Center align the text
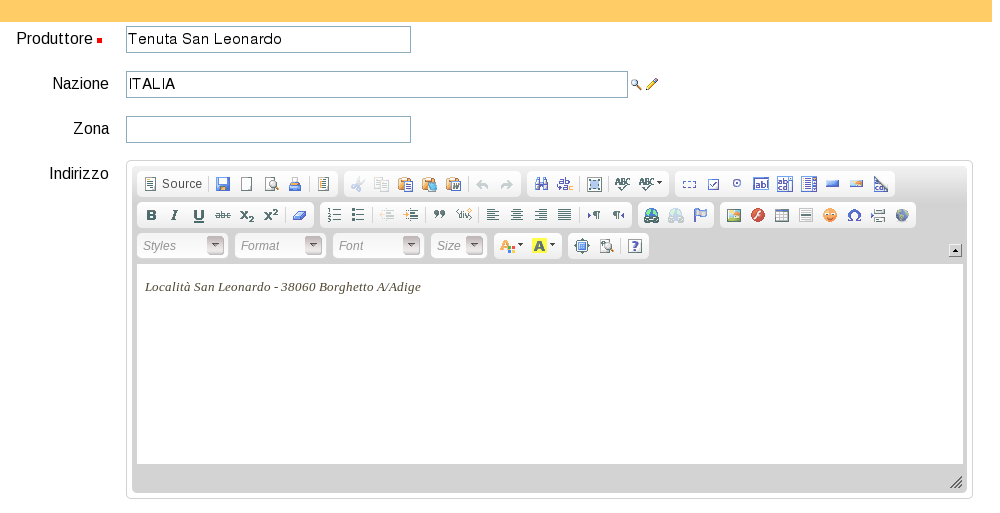The image size is (1000, 513). click(x=517, y=215)
